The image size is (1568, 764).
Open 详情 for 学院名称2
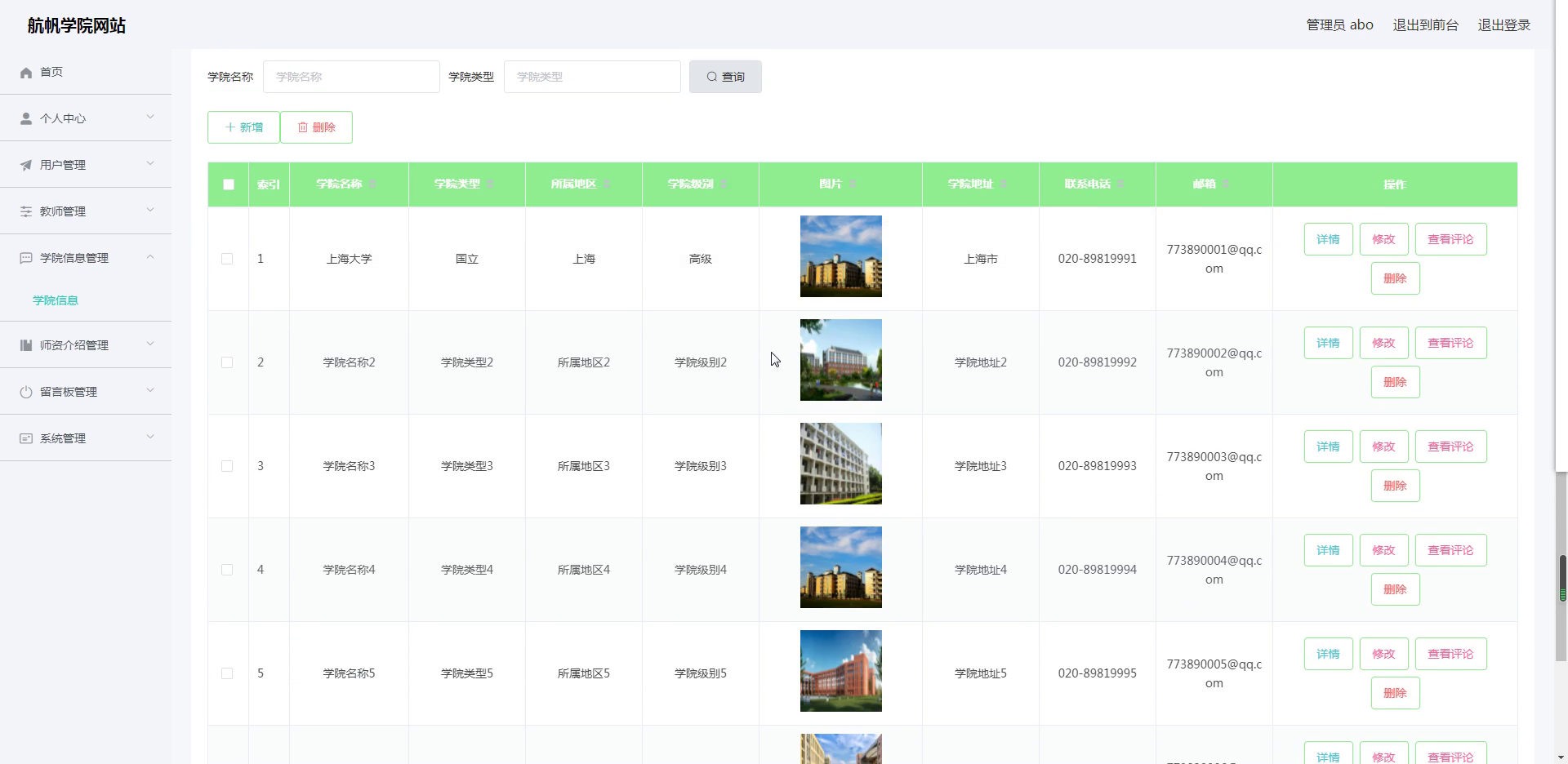(1328, 343)
